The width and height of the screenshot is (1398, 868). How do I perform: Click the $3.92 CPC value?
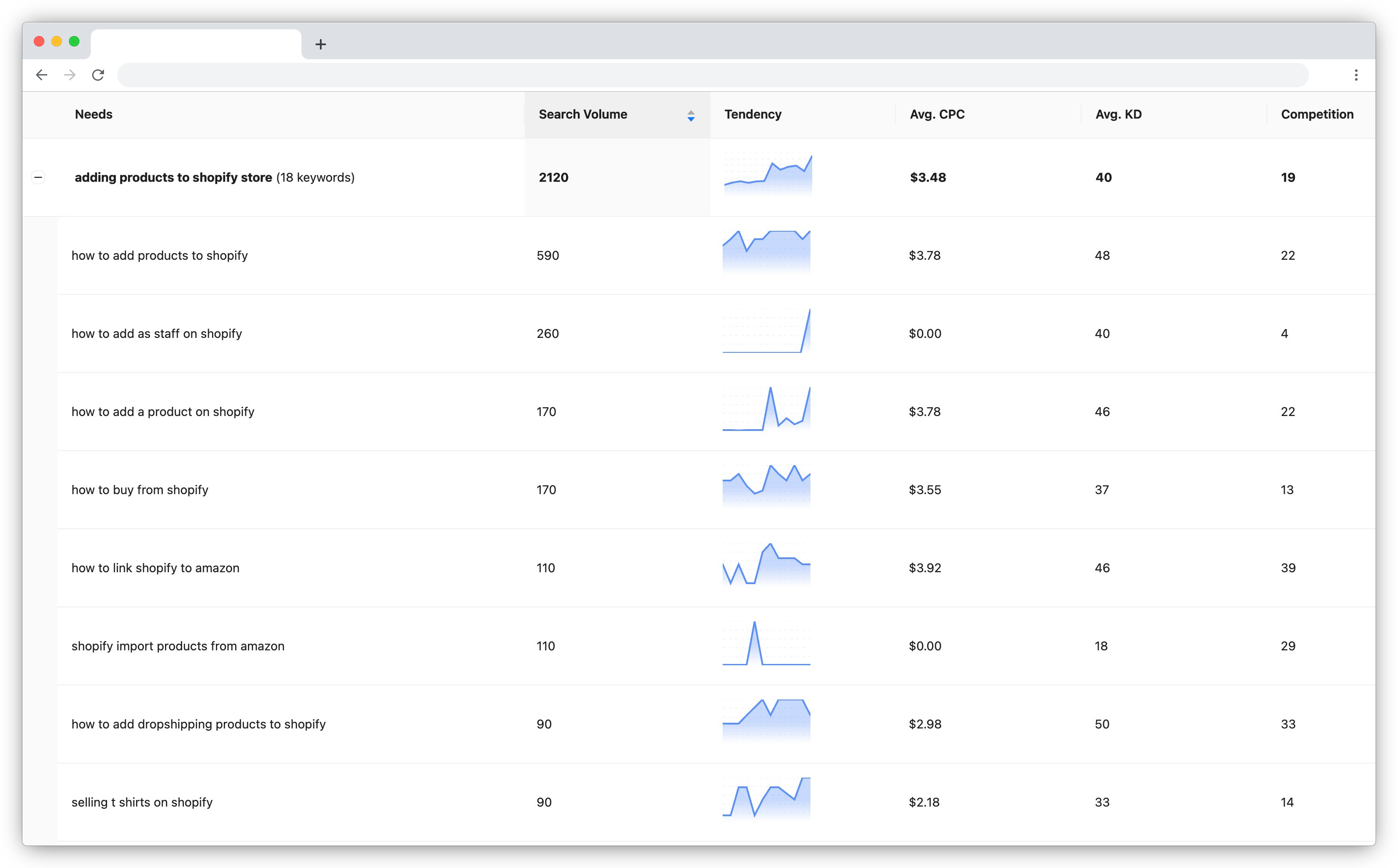(x=925, y=568)
